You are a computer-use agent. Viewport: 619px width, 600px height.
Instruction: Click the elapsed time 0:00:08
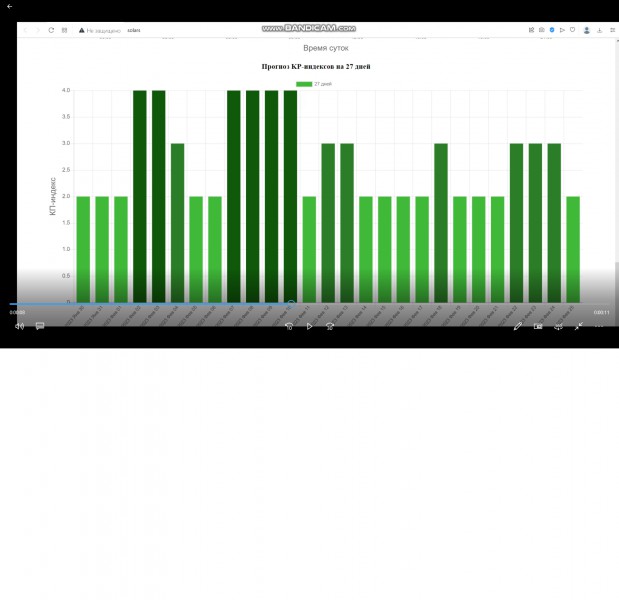(17, 312)
